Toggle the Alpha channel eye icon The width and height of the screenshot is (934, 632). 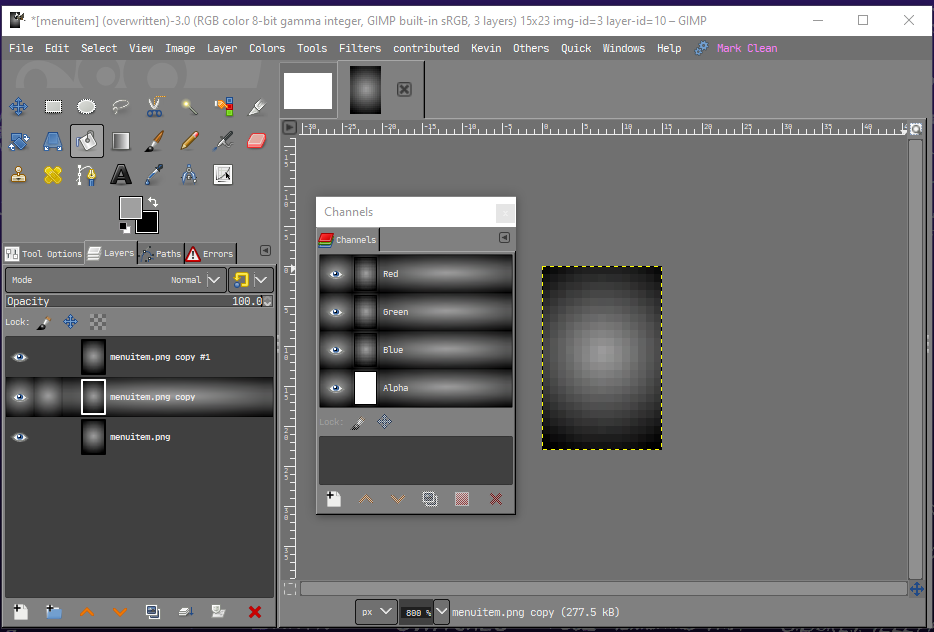click(335, 388)
